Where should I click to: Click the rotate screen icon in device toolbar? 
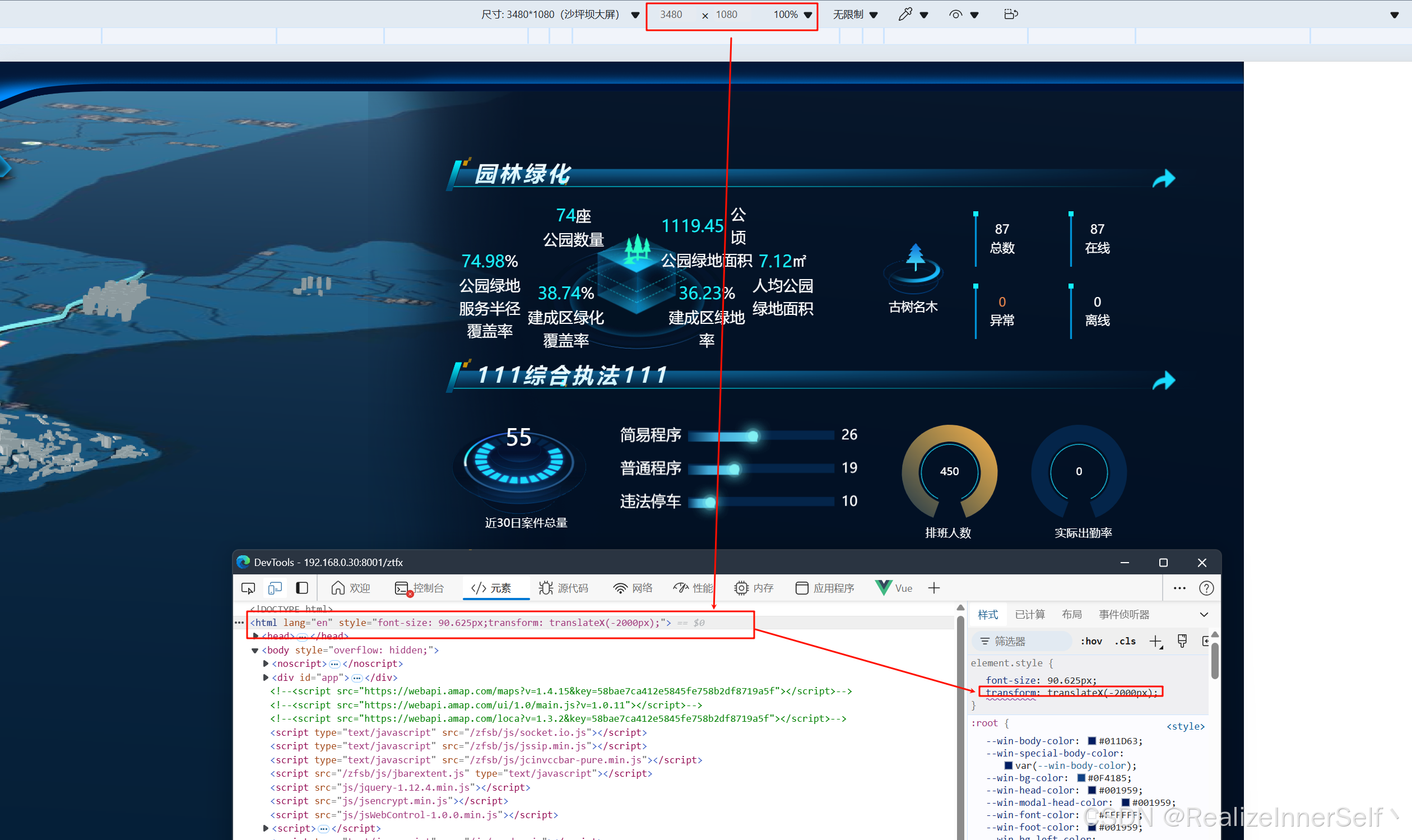tap(1011, 14)
